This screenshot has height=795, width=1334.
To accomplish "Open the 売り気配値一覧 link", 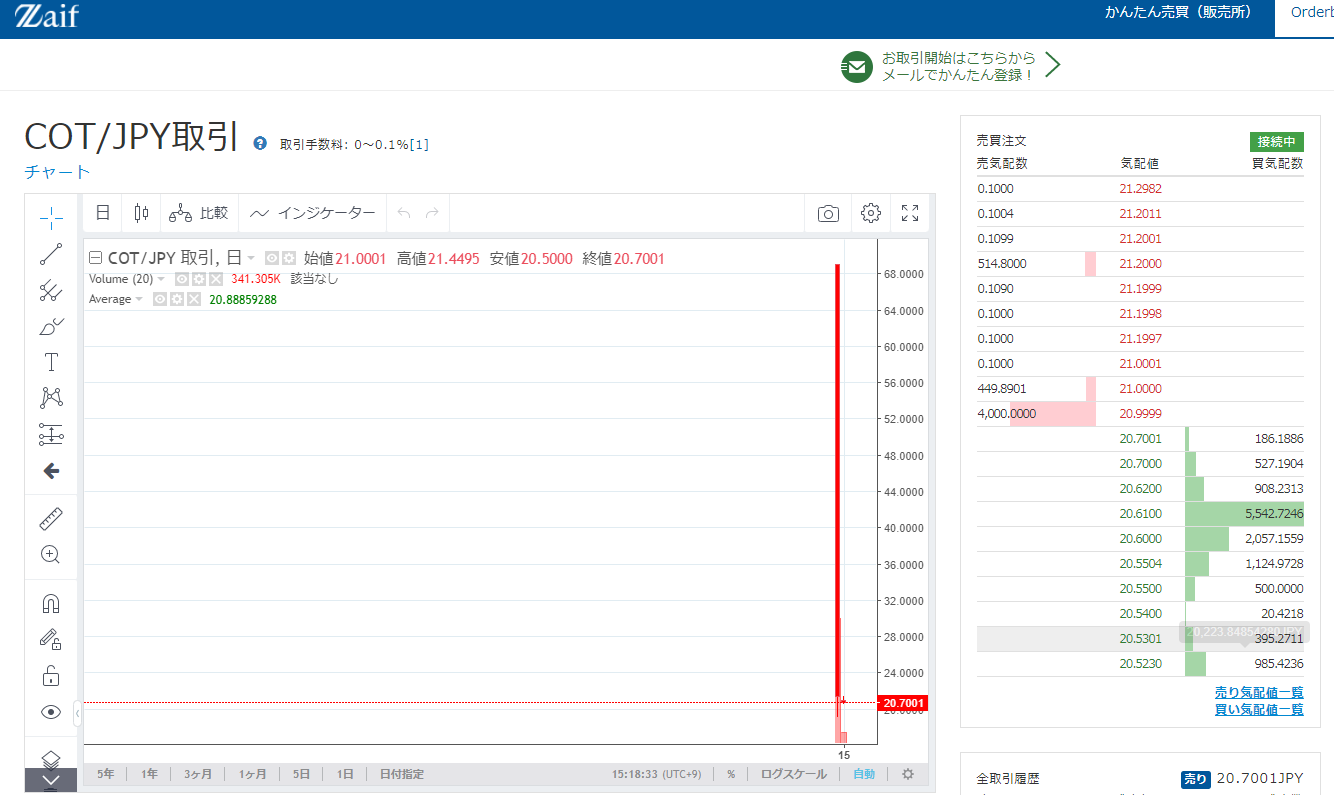I will click(1258, 692).
